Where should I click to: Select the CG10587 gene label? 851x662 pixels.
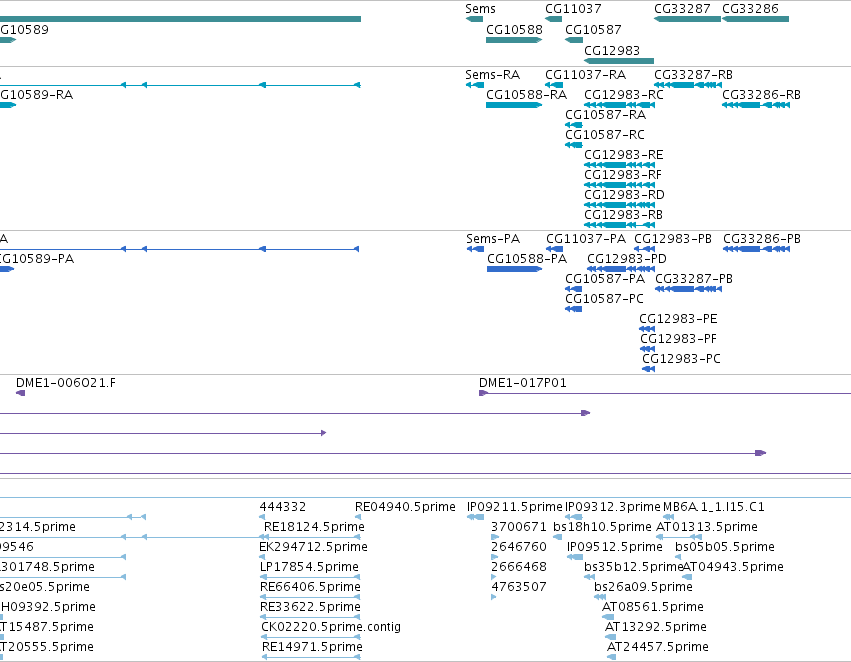coord(593,30)
